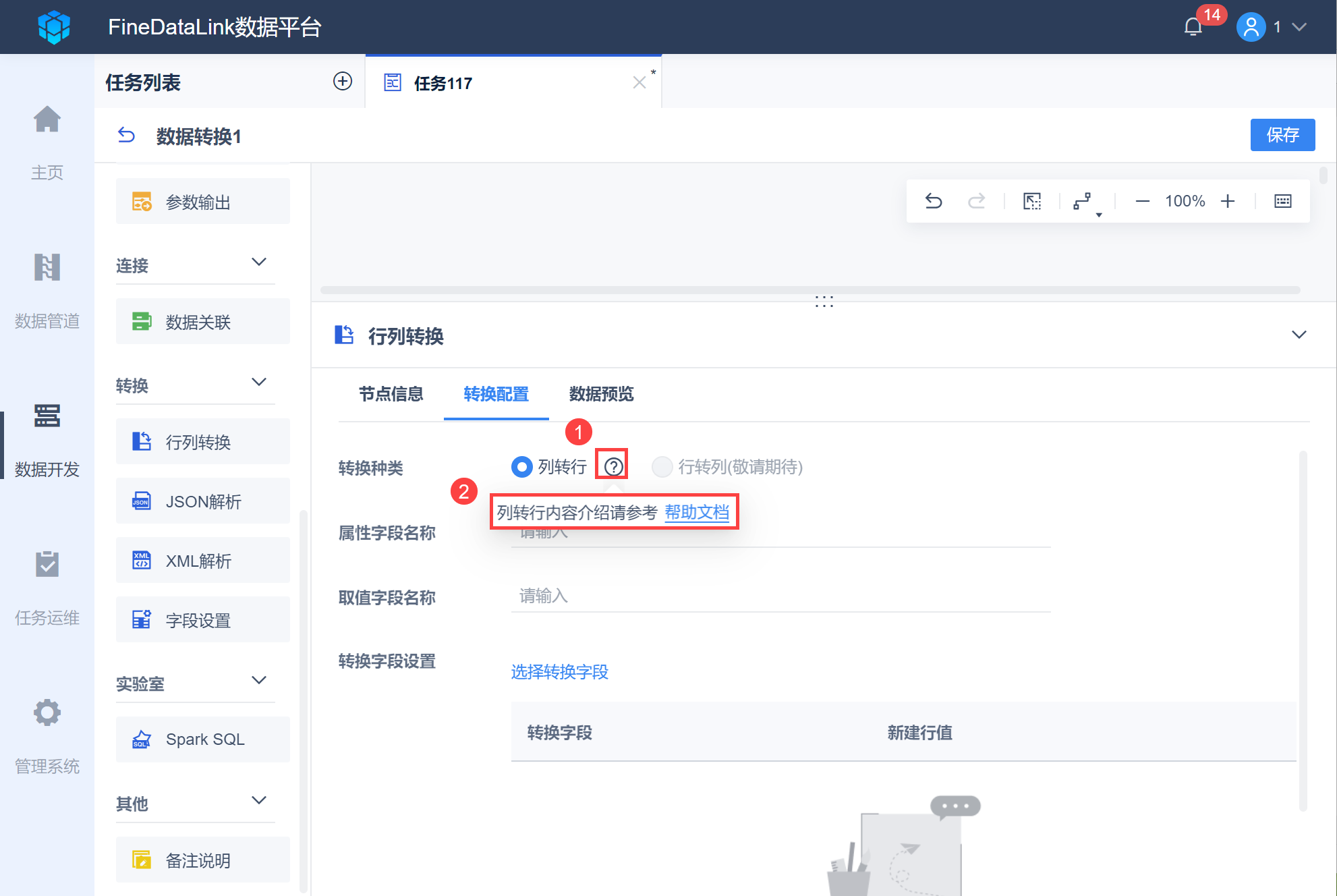Collapse the 行列转换 panel chevron

coord(1299,335)
